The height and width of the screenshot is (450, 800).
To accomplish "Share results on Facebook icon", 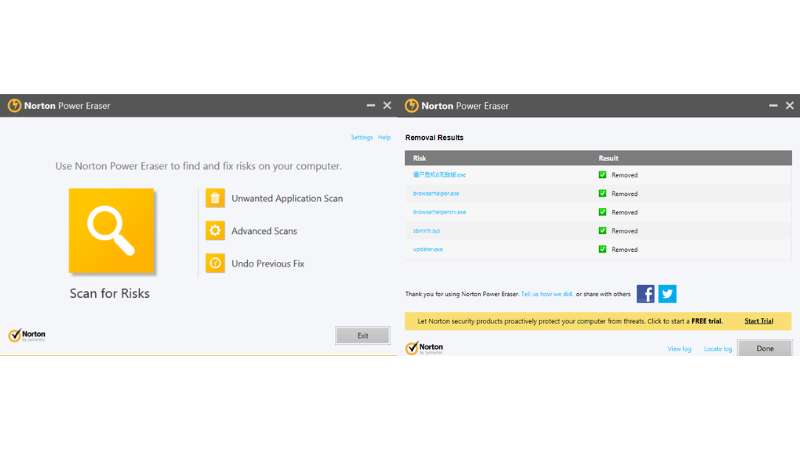I will [645, 294].
